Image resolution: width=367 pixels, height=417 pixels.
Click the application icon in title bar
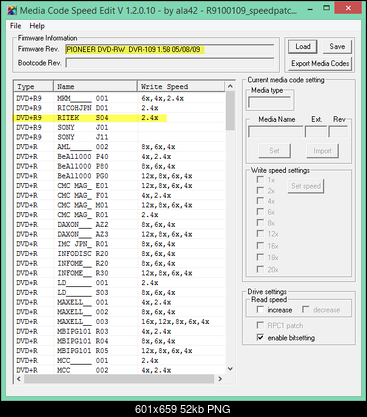(x=12, y=10)
